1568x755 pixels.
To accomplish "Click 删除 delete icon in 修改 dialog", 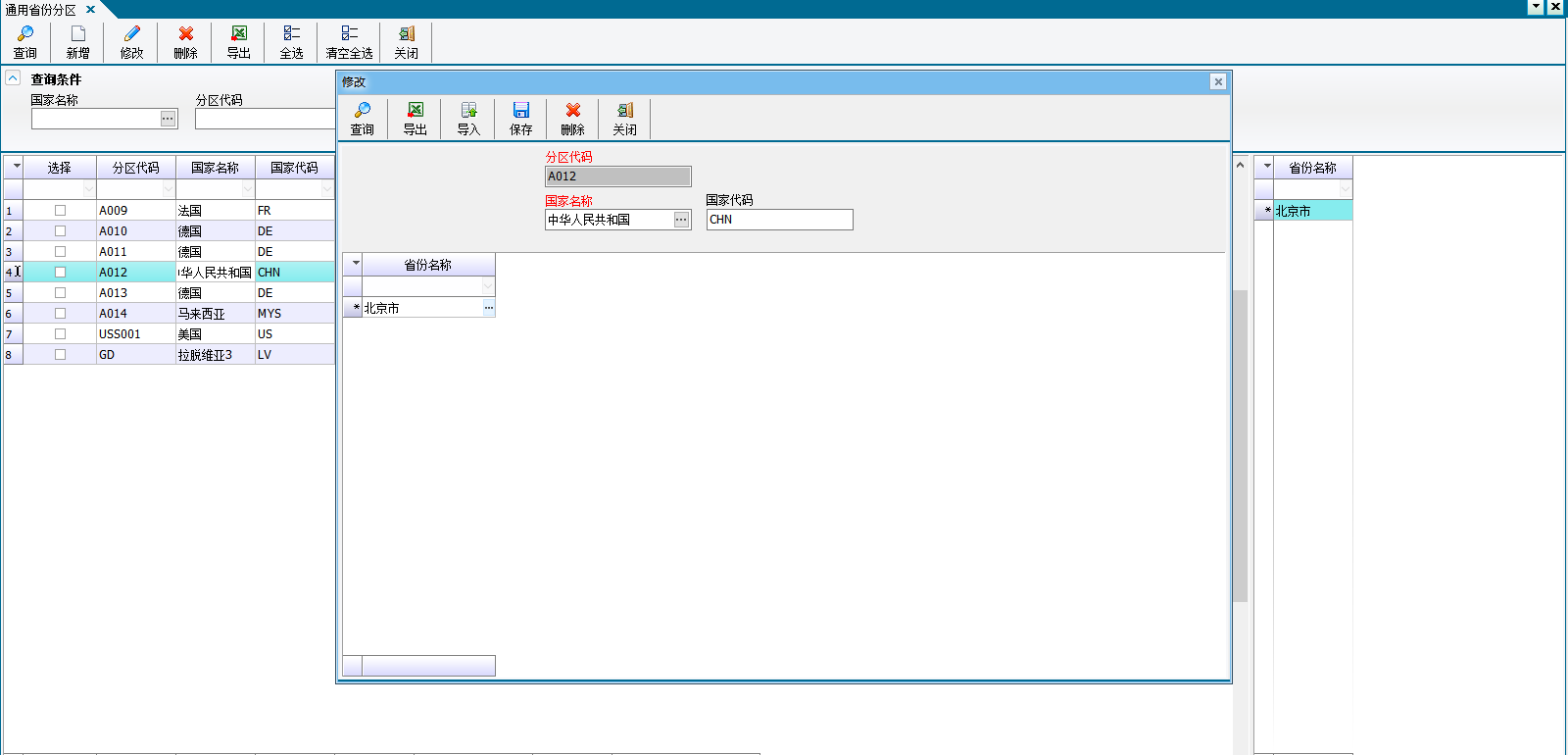I will click(x=573, y=110).
